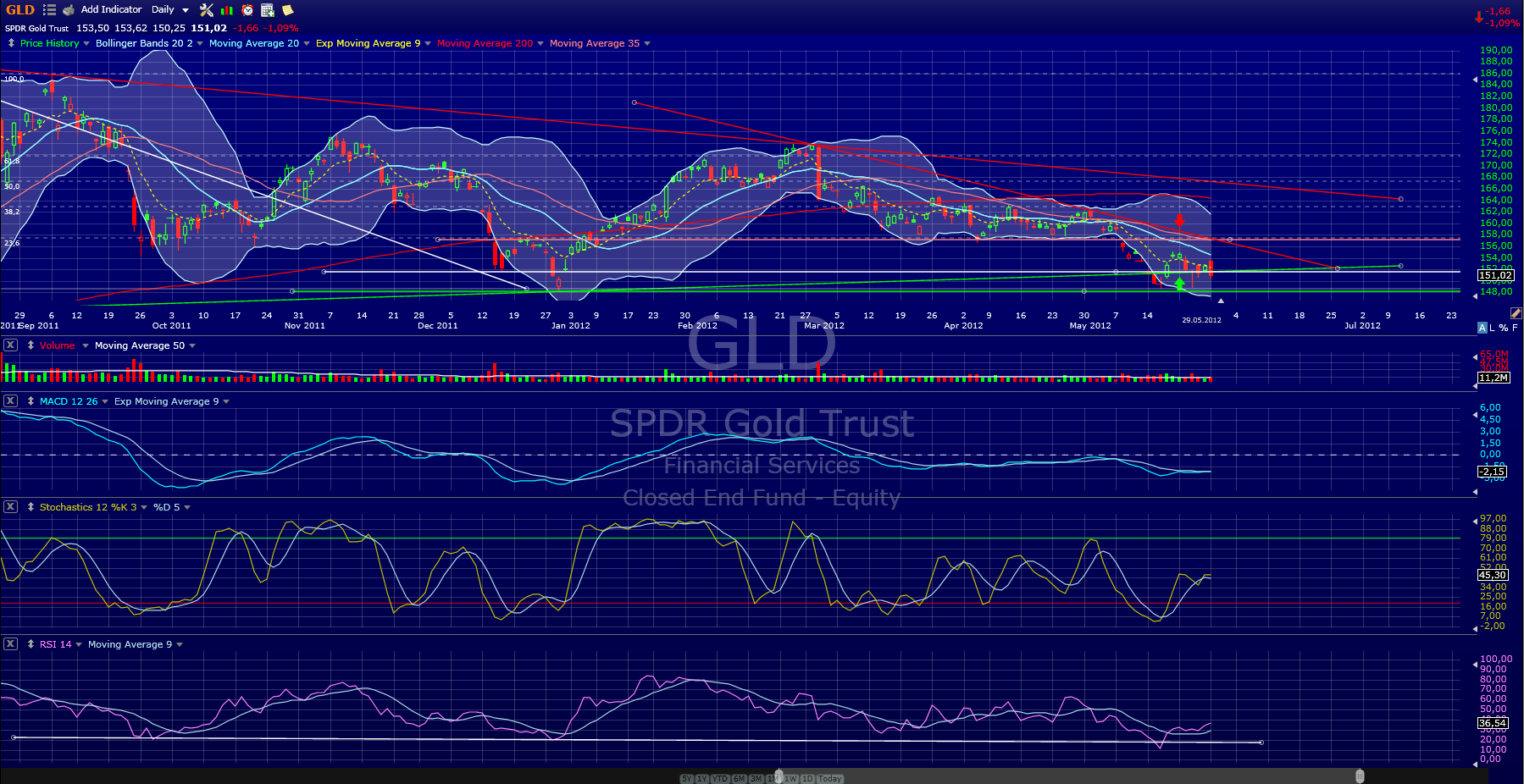Open the chart settings tools icon
Image resolution: width=1524 pixels, height=784 pixels.
207,10
